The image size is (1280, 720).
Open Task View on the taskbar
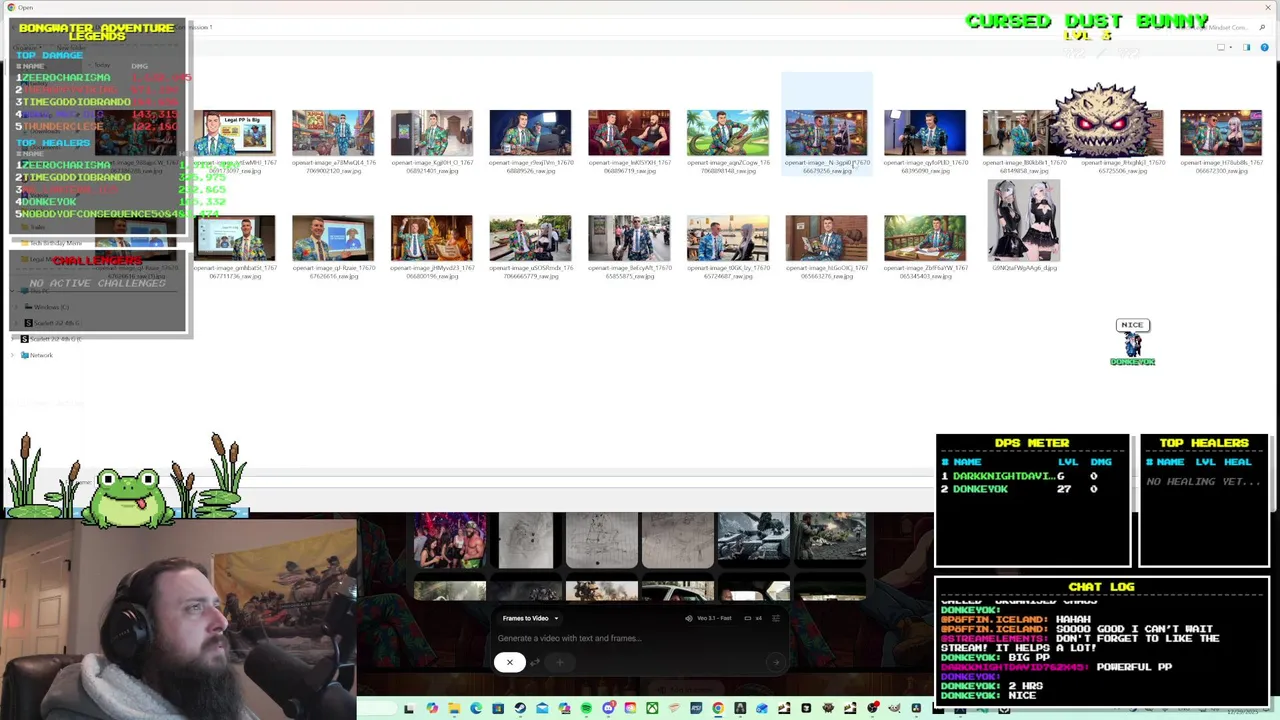click(x=408, y=709)
